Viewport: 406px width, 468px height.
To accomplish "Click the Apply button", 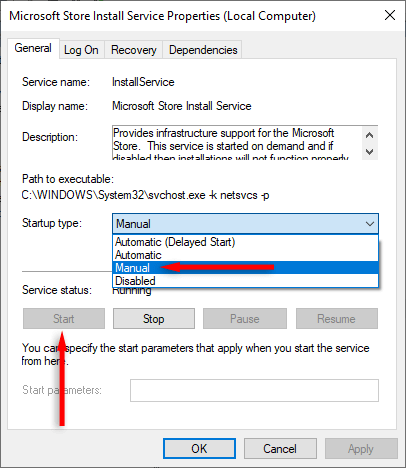I will coord(361,449).
